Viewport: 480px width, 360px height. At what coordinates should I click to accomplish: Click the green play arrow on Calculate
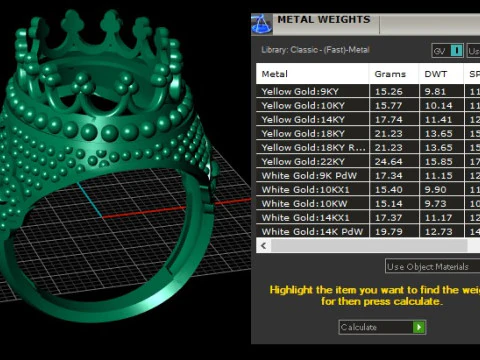coord(419,327)
